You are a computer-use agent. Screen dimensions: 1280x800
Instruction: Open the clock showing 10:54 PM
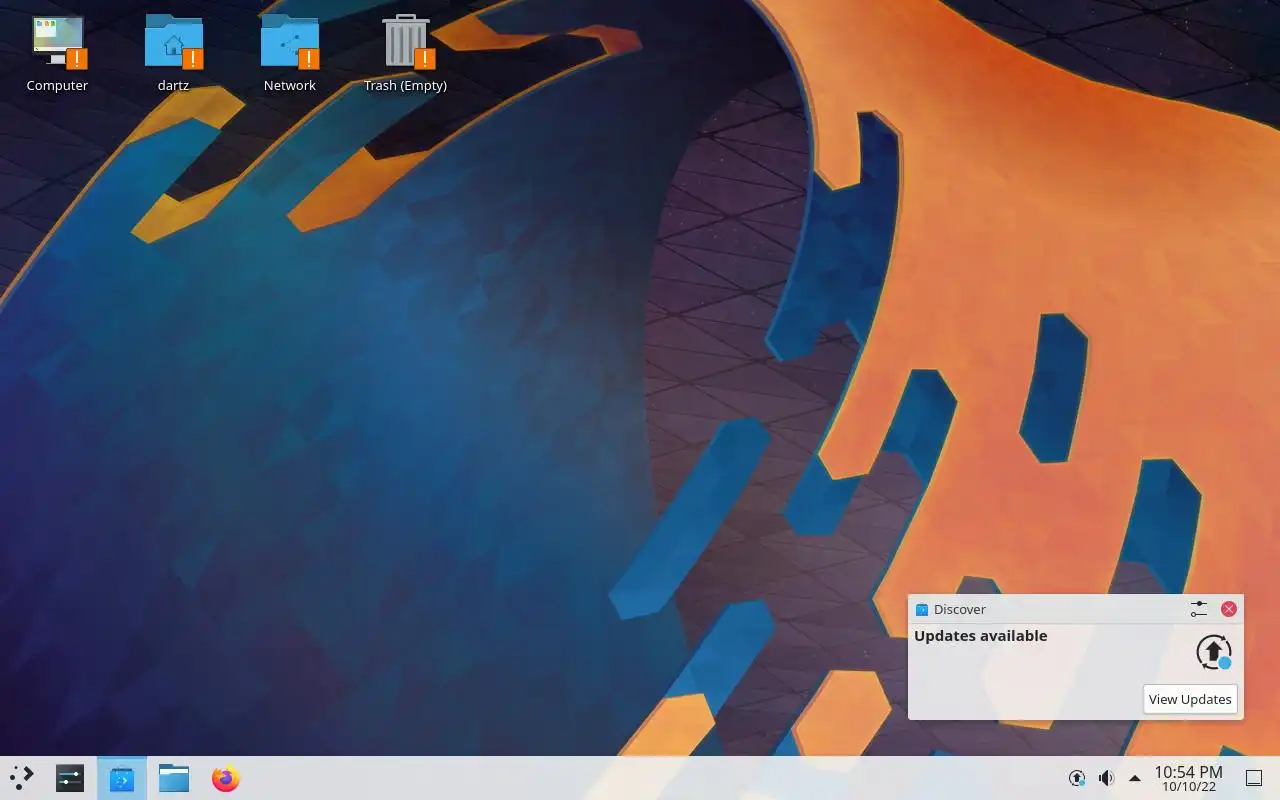click(x=1188, y=771)
